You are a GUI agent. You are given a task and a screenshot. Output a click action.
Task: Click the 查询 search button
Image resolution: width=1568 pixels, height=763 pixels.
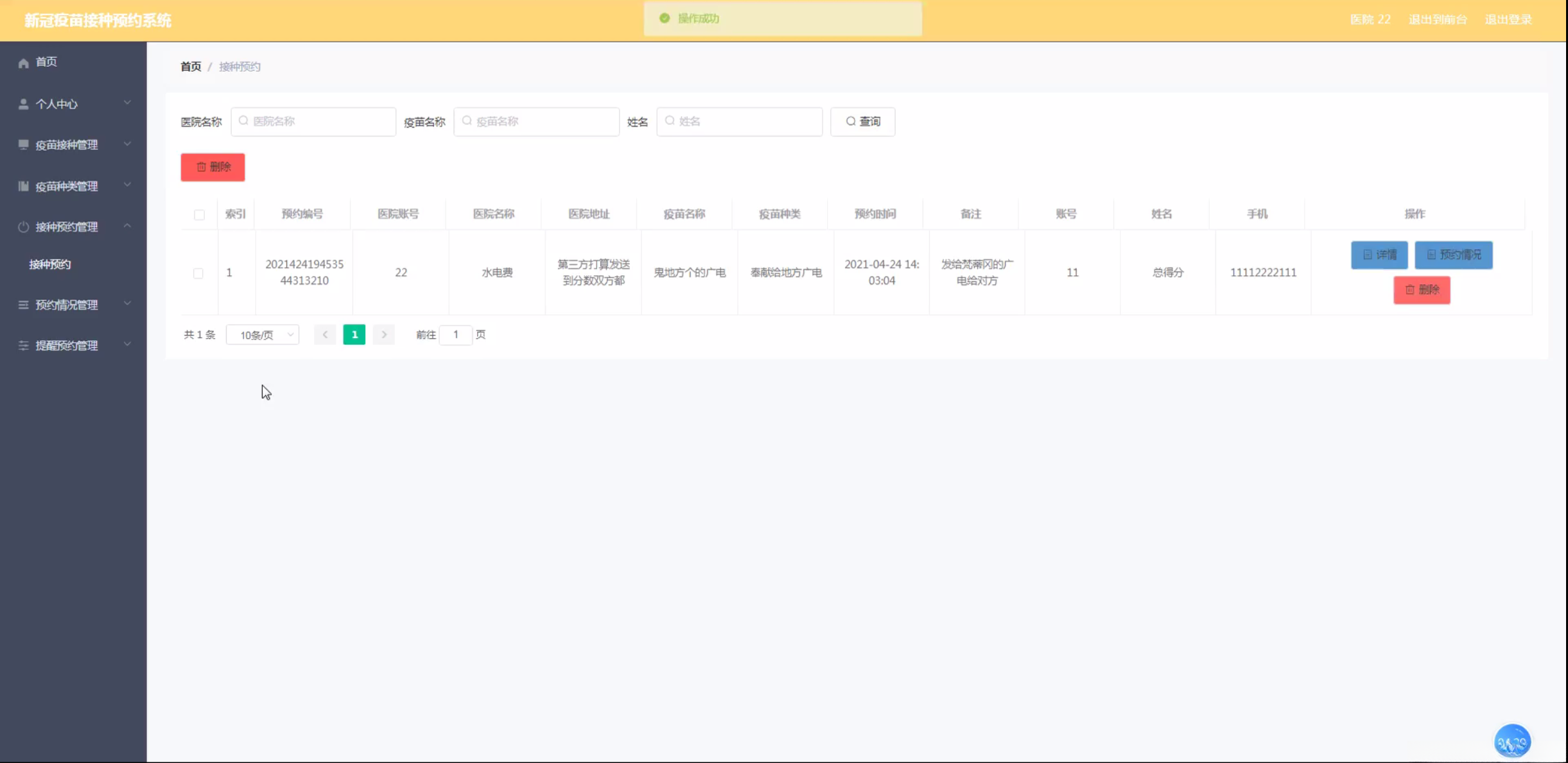coord(862,121)
